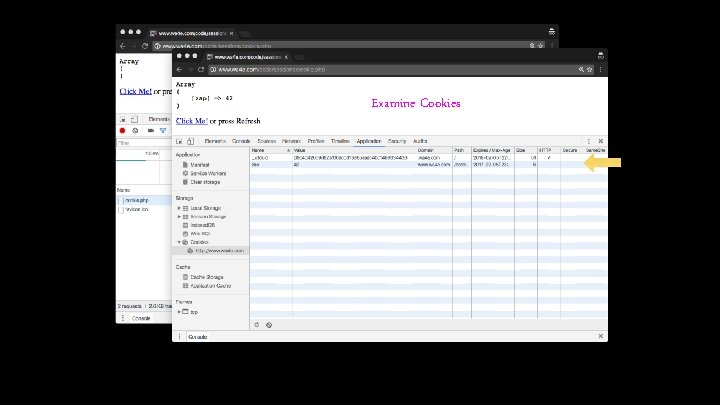Viewport: 720px width, 405px height.
Task: Close the tab in the front browser window
Action: click(x=286, y=57)
